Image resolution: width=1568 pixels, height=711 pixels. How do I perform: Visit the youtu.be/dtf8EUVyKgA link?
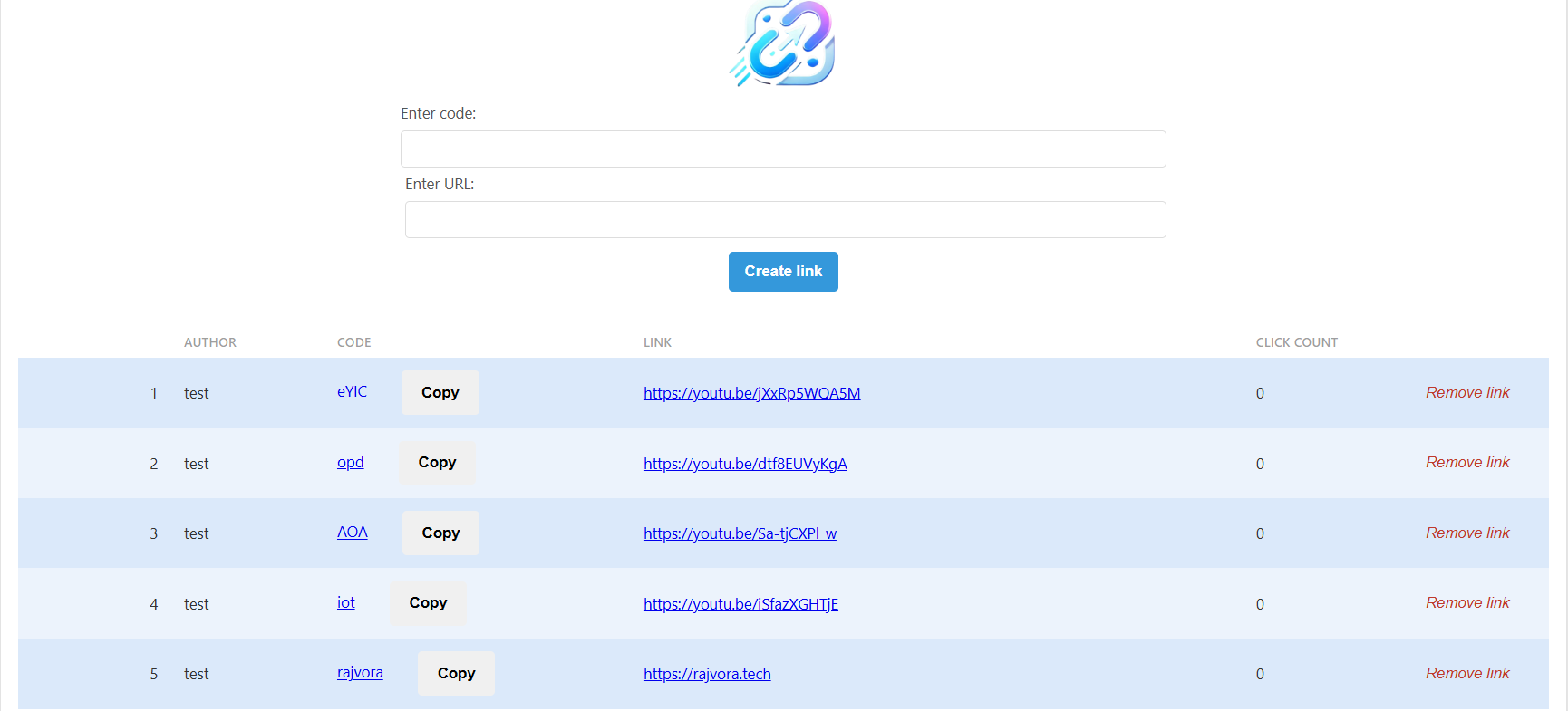point(745,464)
